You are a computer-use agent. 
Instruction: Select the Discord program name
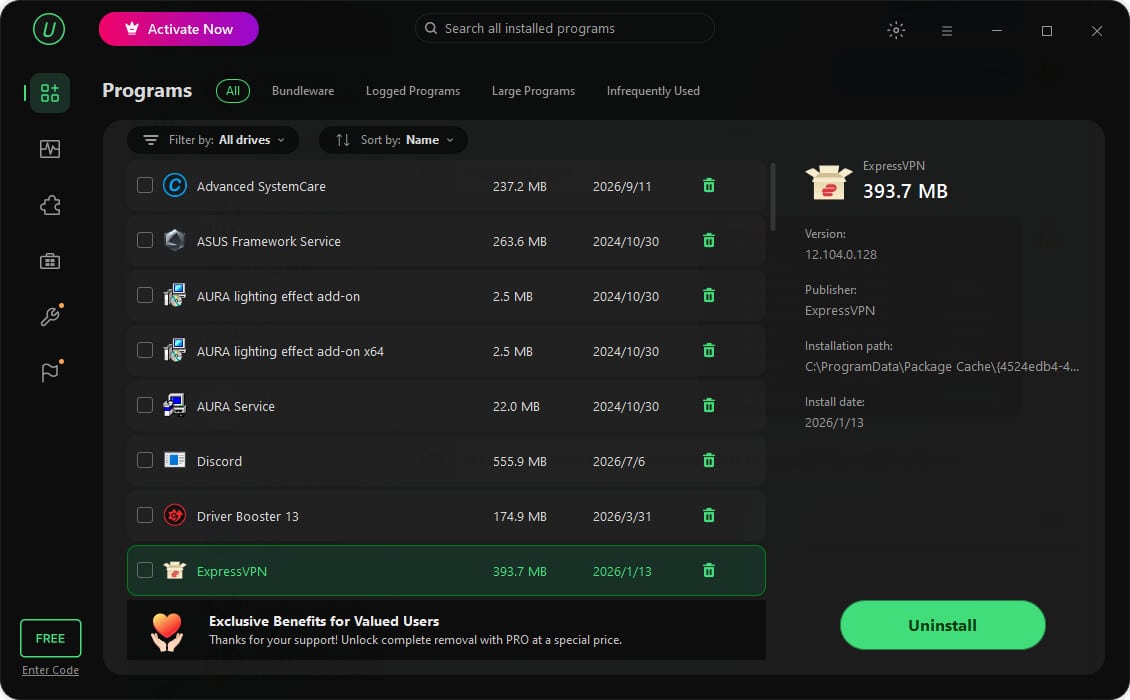[219, 461]
